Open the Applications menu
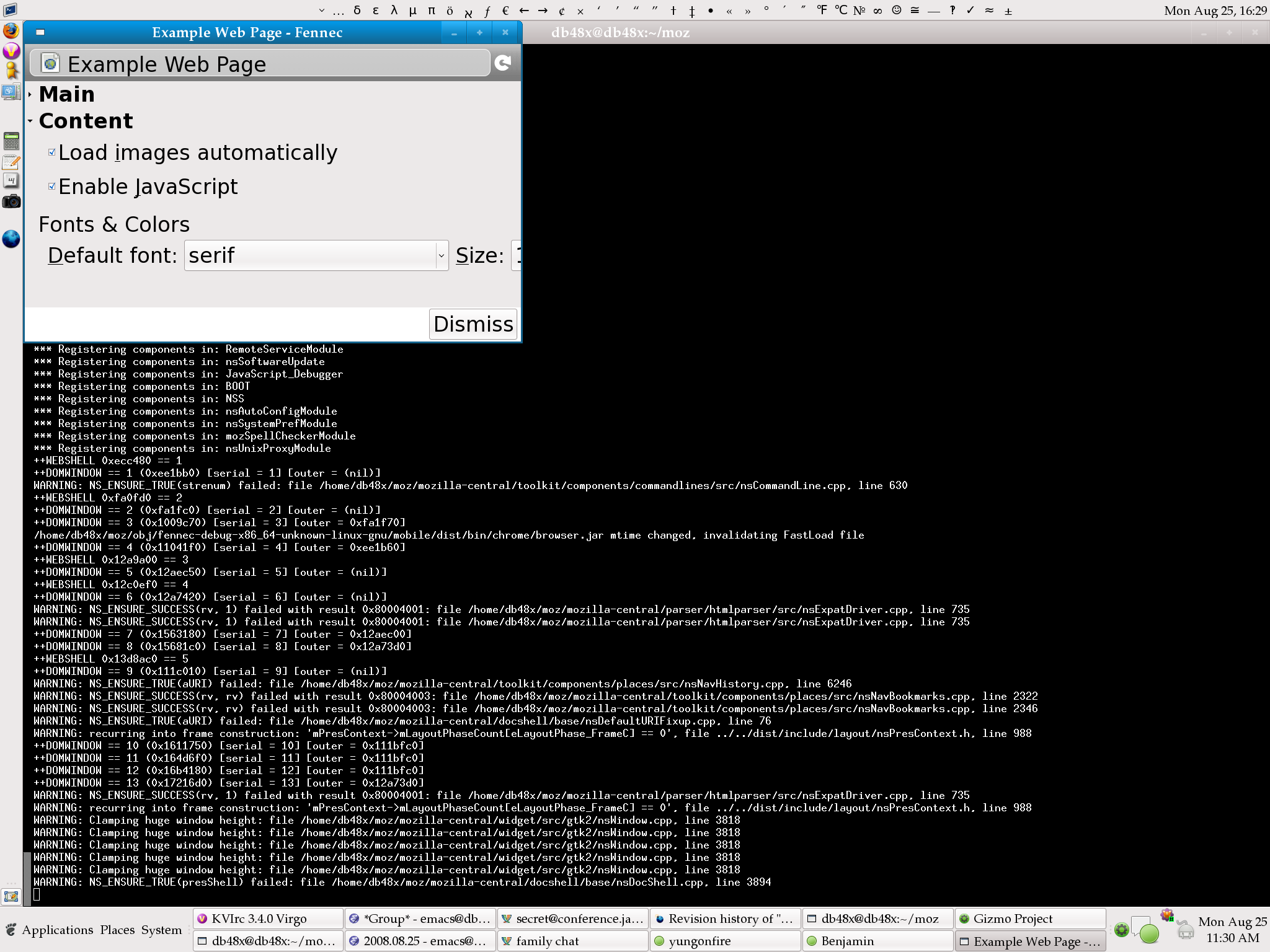 point(58,930)
